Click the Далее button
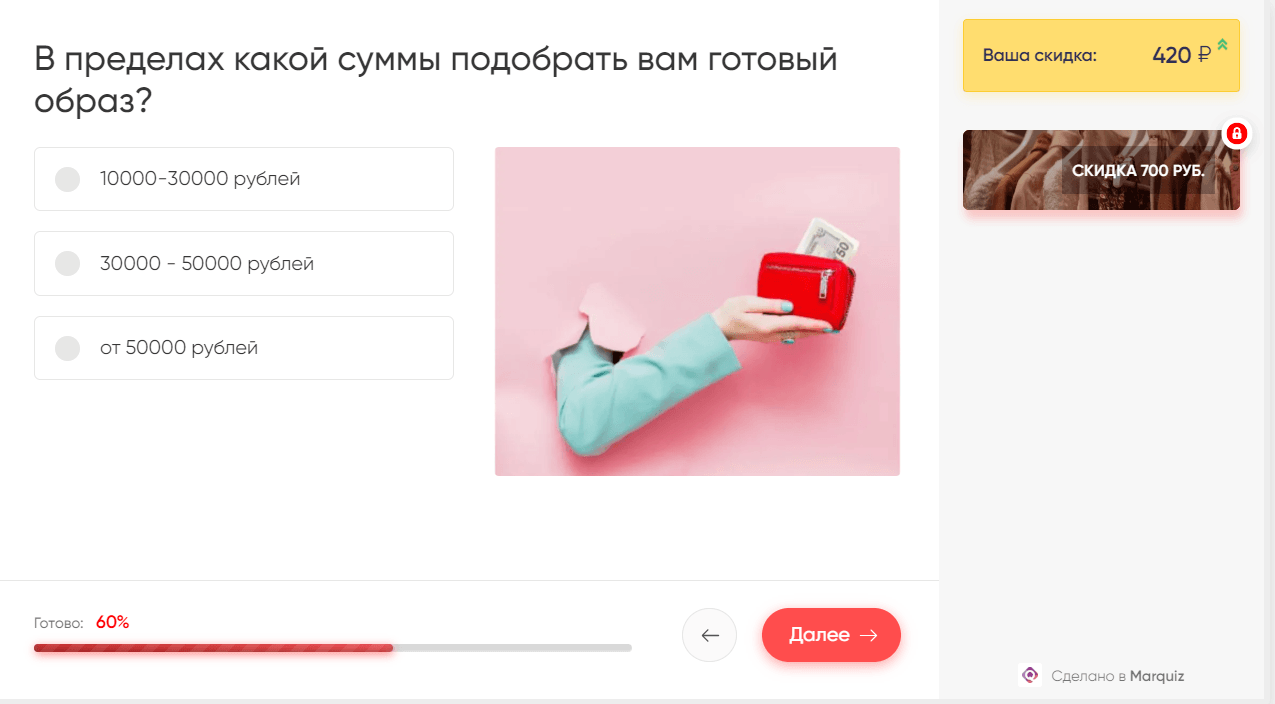 (831, 635)
